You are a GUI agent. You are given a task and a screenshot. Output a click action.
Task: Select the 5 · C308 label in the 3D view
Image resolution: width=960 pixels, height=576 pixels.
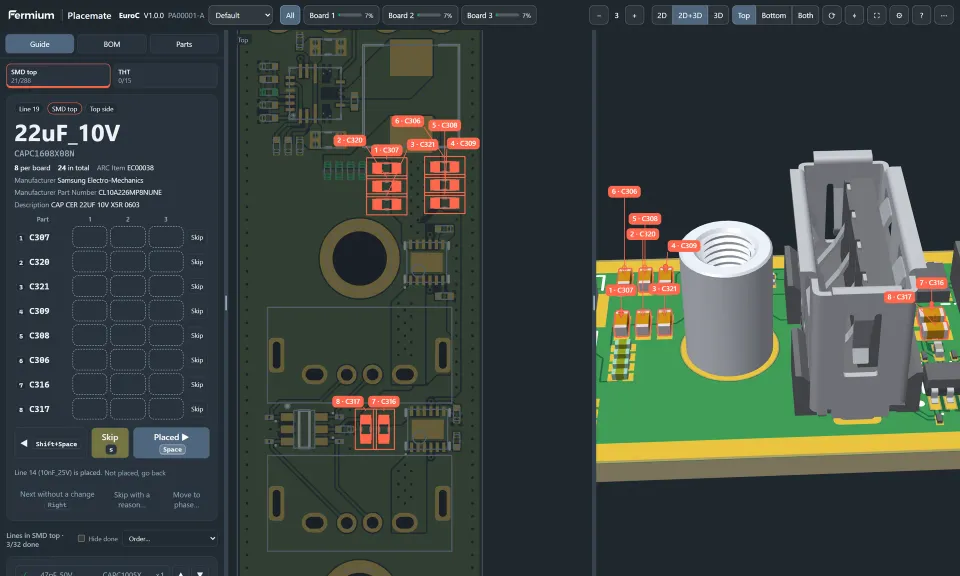coord(645,219)
